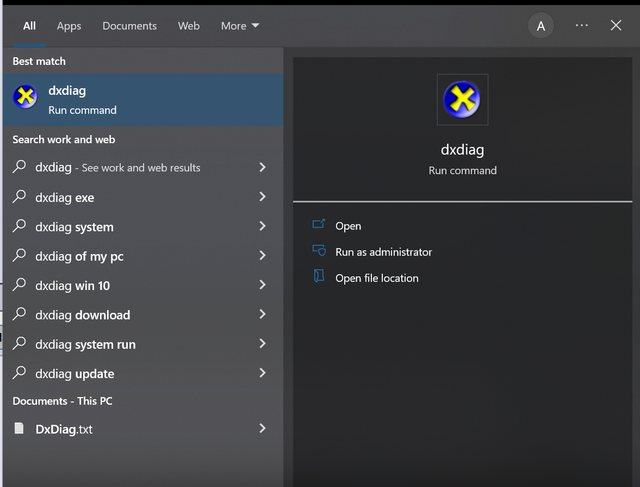Click the DxDiag.txt file icon

pos(19,428)
